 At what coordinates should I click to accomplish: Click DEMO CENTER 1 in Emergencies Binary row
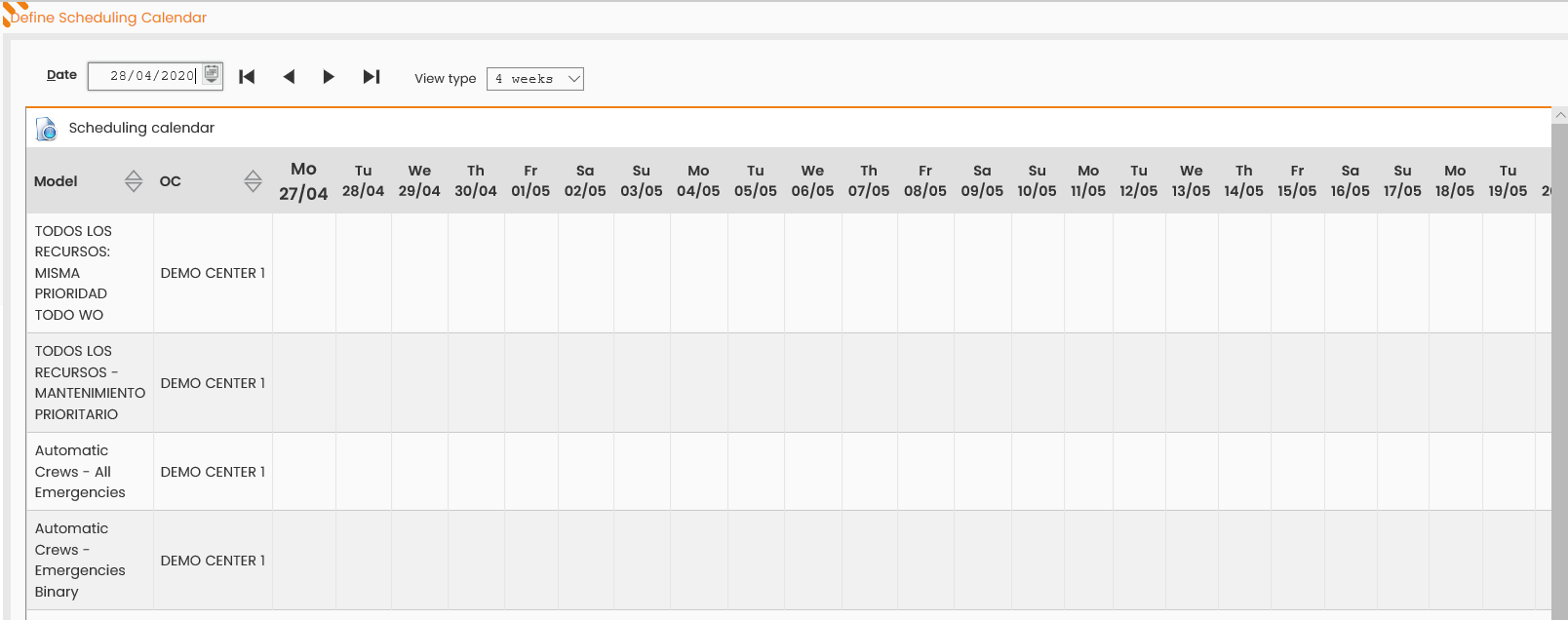tap(213, 562)
